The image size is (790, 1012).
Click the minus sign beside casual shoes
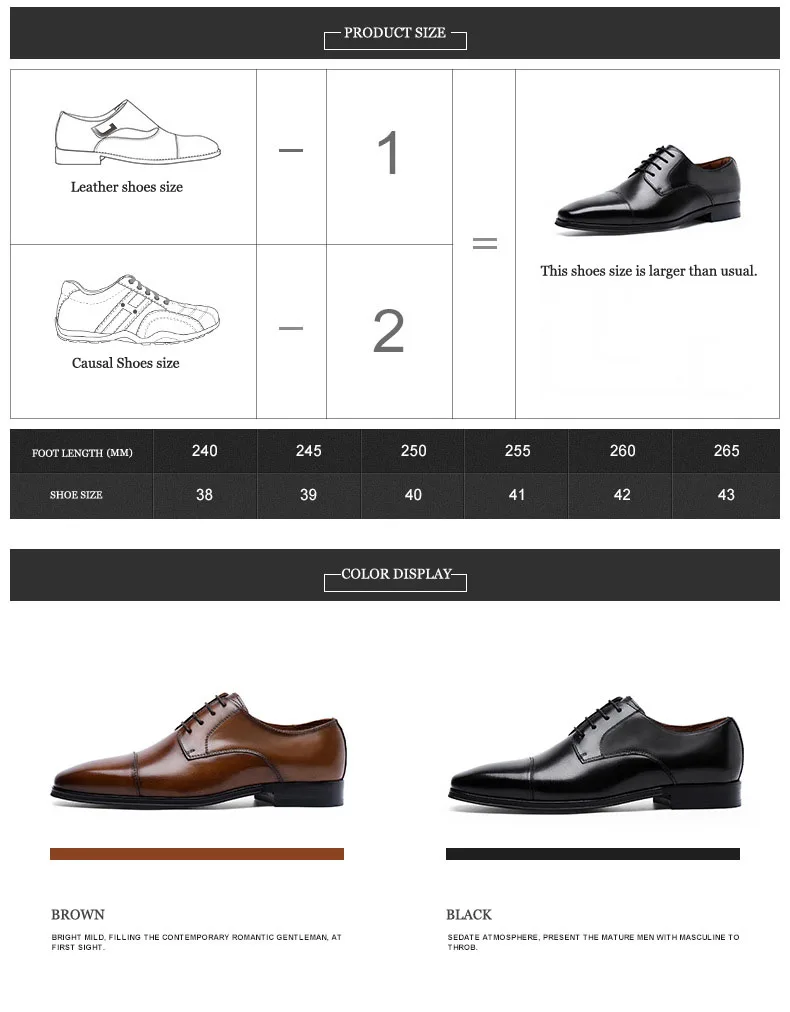(x=291, y=328)
